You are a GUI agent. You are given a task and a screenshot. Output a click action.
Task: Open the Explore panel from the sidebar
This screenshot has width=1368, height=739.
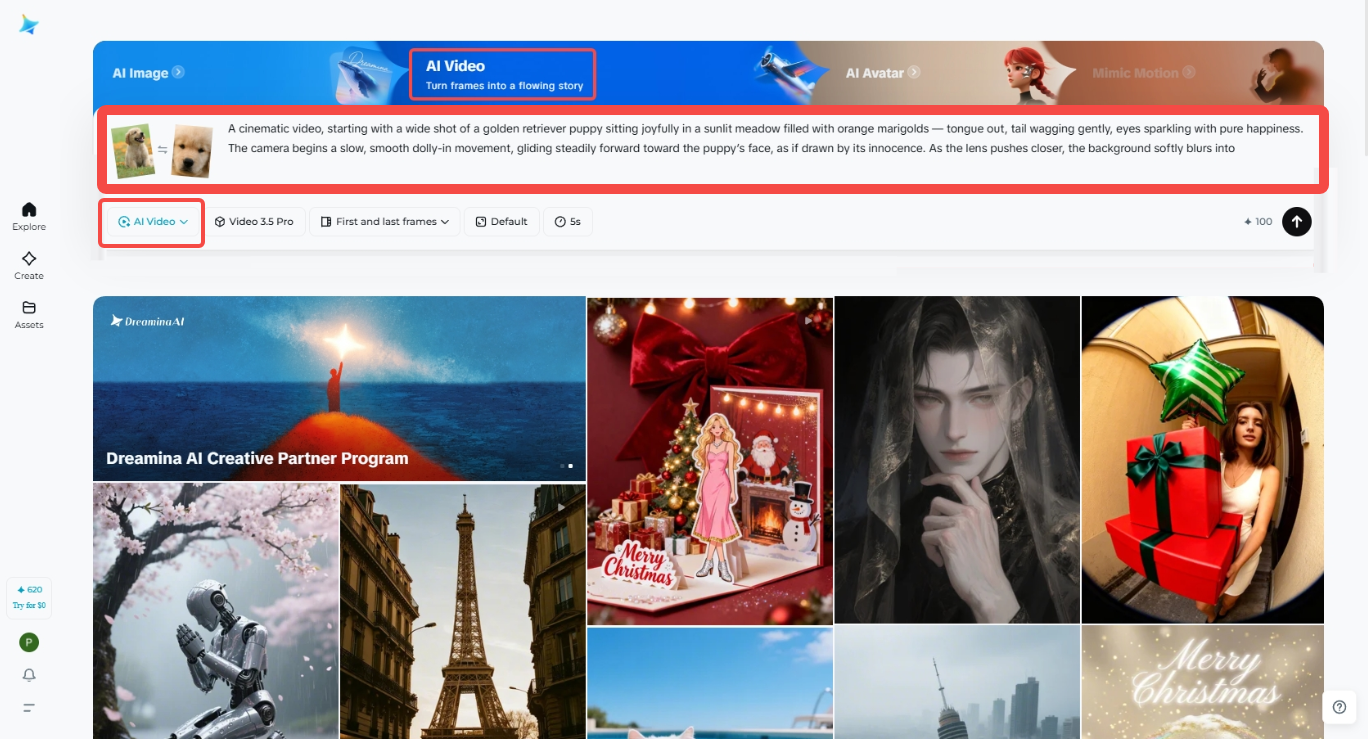(x=28, y=212)
